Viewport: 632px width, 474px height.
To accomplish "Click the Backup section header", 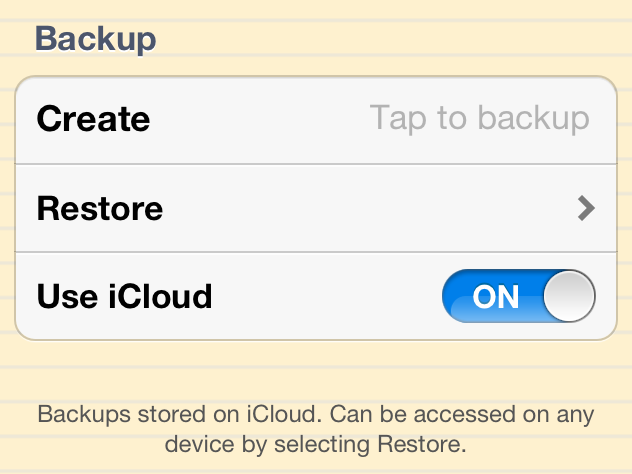I will point(95,39).
